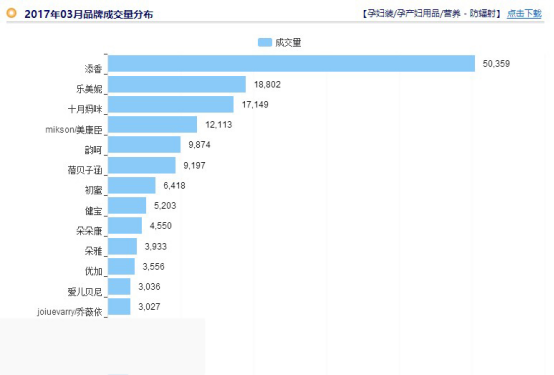
Task: Select the 朵雅 bar showing 3,933
Action: click(x=123, y=246)
